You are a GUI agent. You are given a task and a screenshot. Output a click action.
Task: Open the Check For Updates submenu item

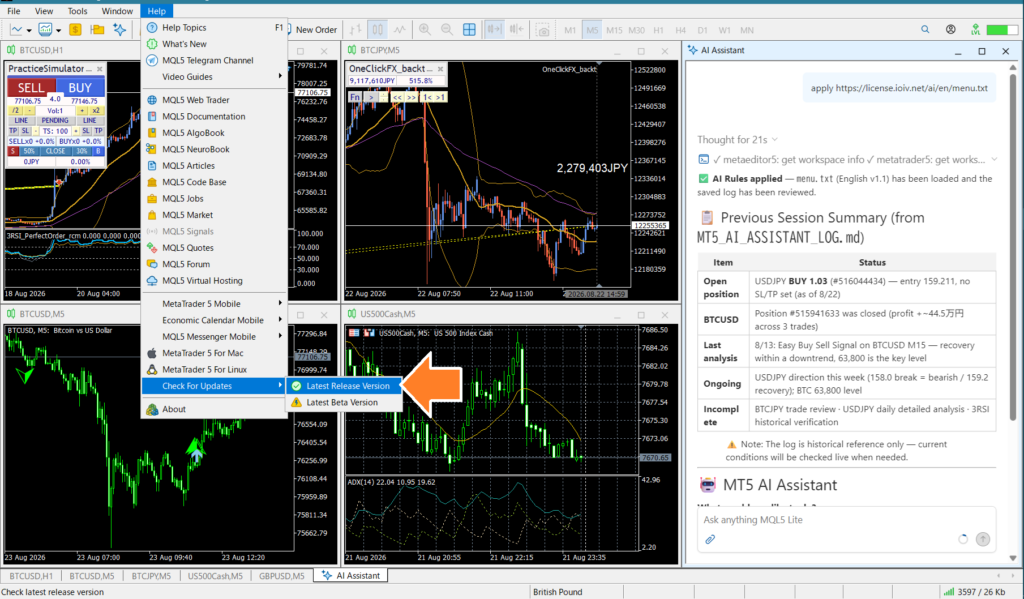point(214,386)
